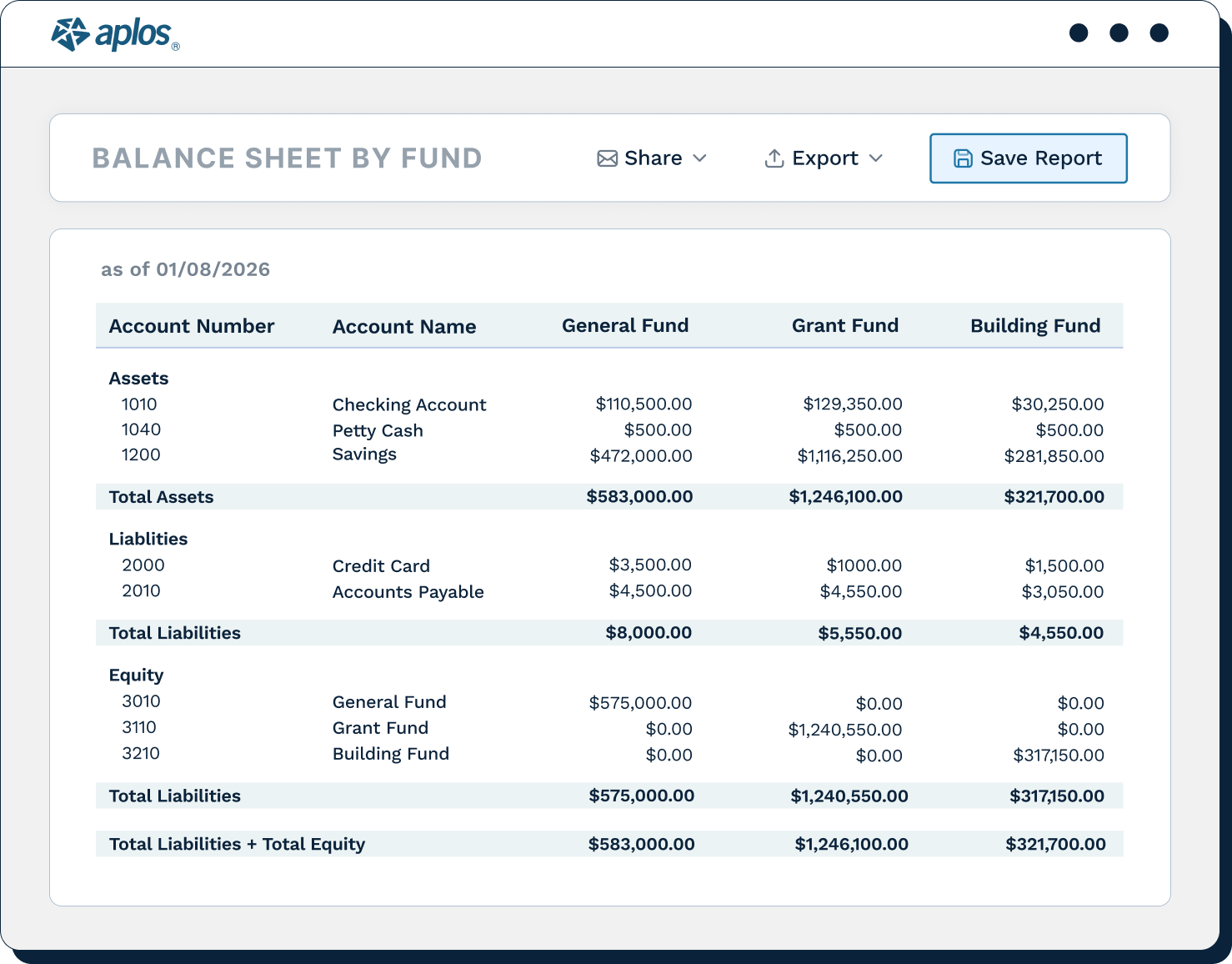The image size is (1232, 964).
Task: Click the Assets section heading
Action: tap(138, 379)
